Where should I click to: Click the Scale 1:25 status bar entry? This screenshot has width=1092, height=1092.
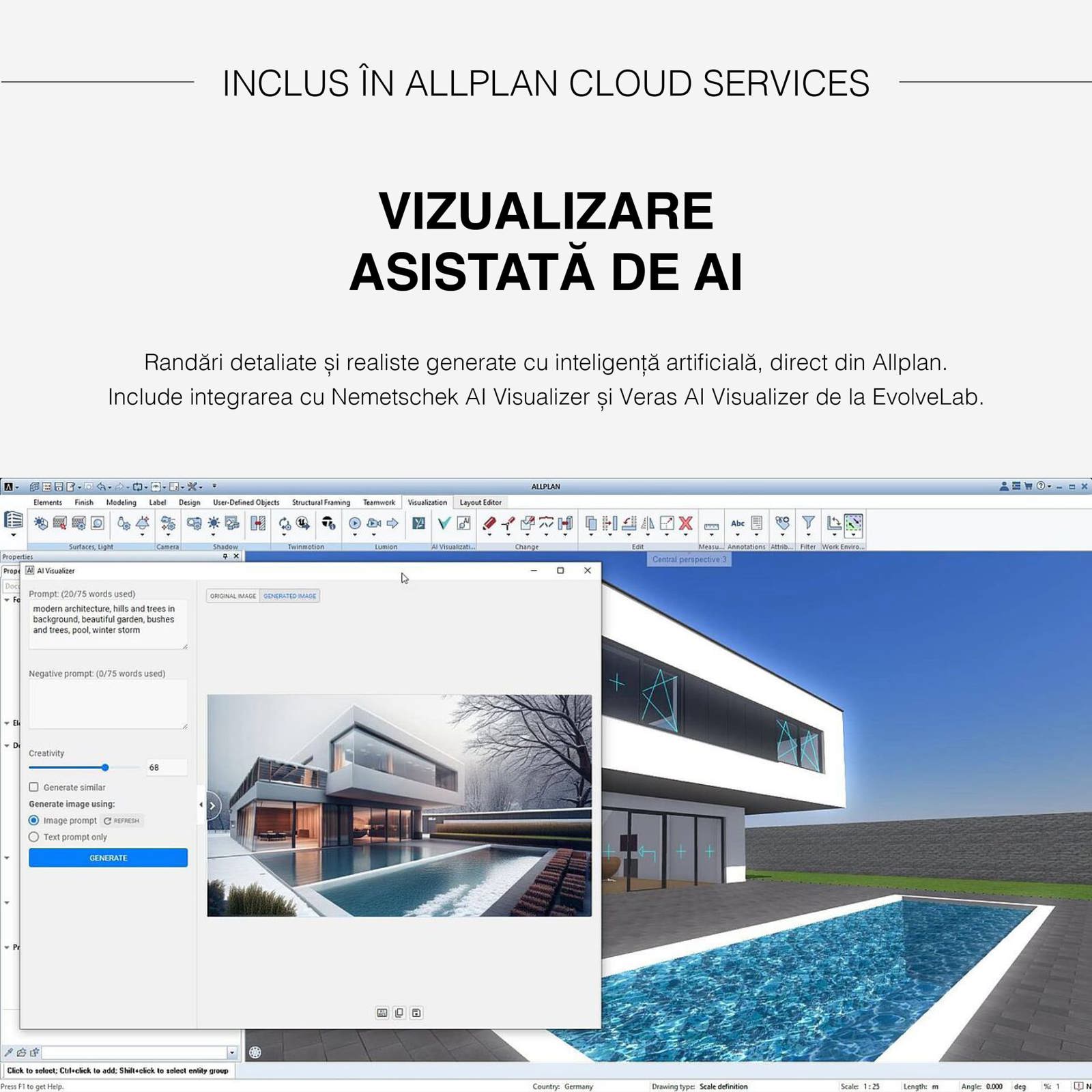860,1087
